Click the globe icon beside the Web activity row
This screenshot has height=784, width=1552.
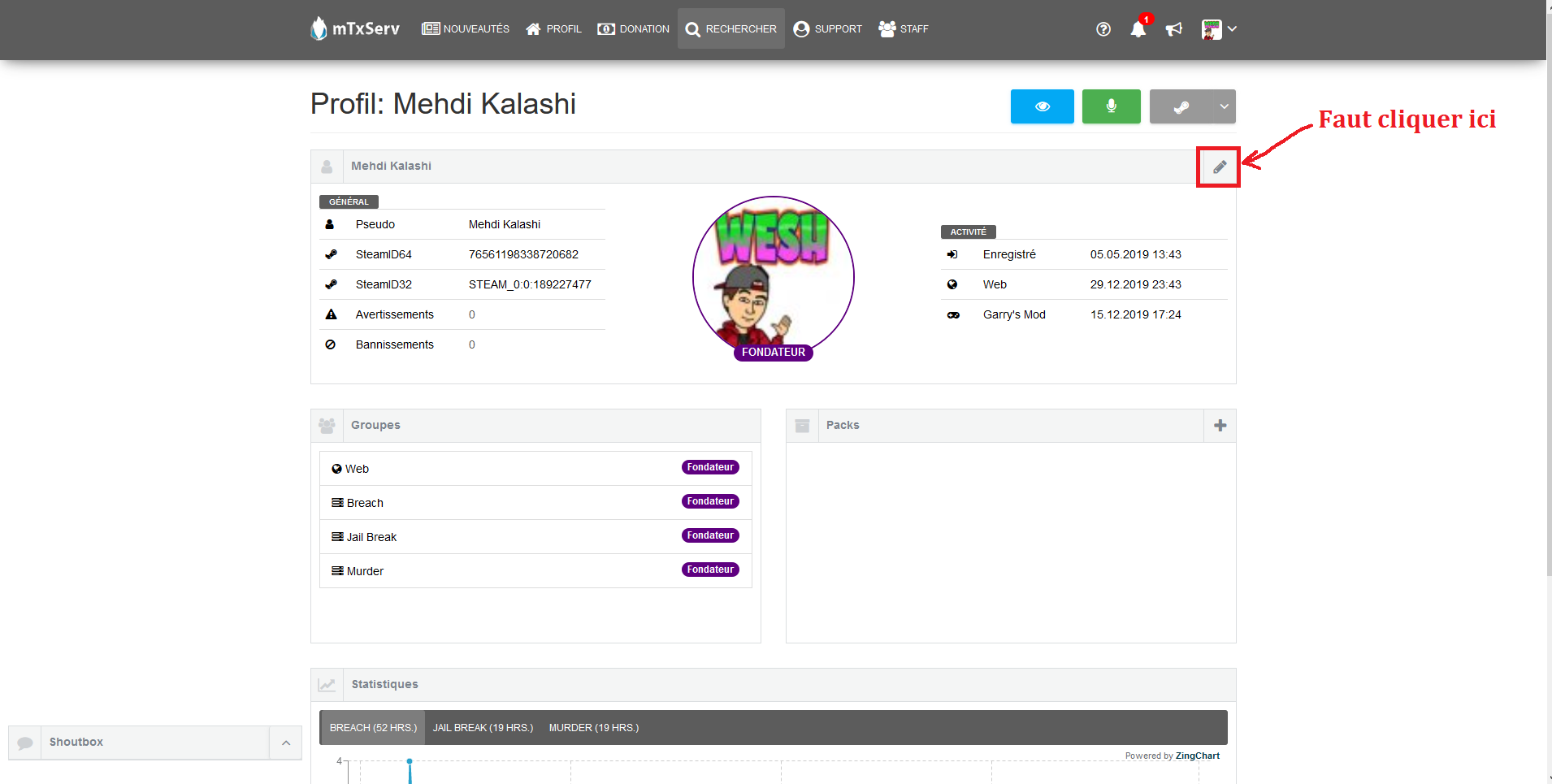point(952,284)
